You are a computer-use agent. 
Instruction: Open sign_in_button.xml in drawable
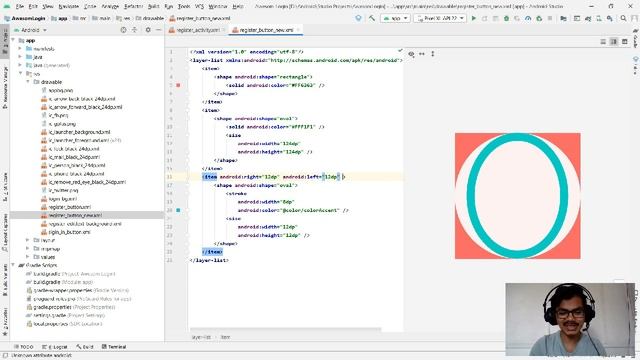pyautogui.click(x=69, y=232)
